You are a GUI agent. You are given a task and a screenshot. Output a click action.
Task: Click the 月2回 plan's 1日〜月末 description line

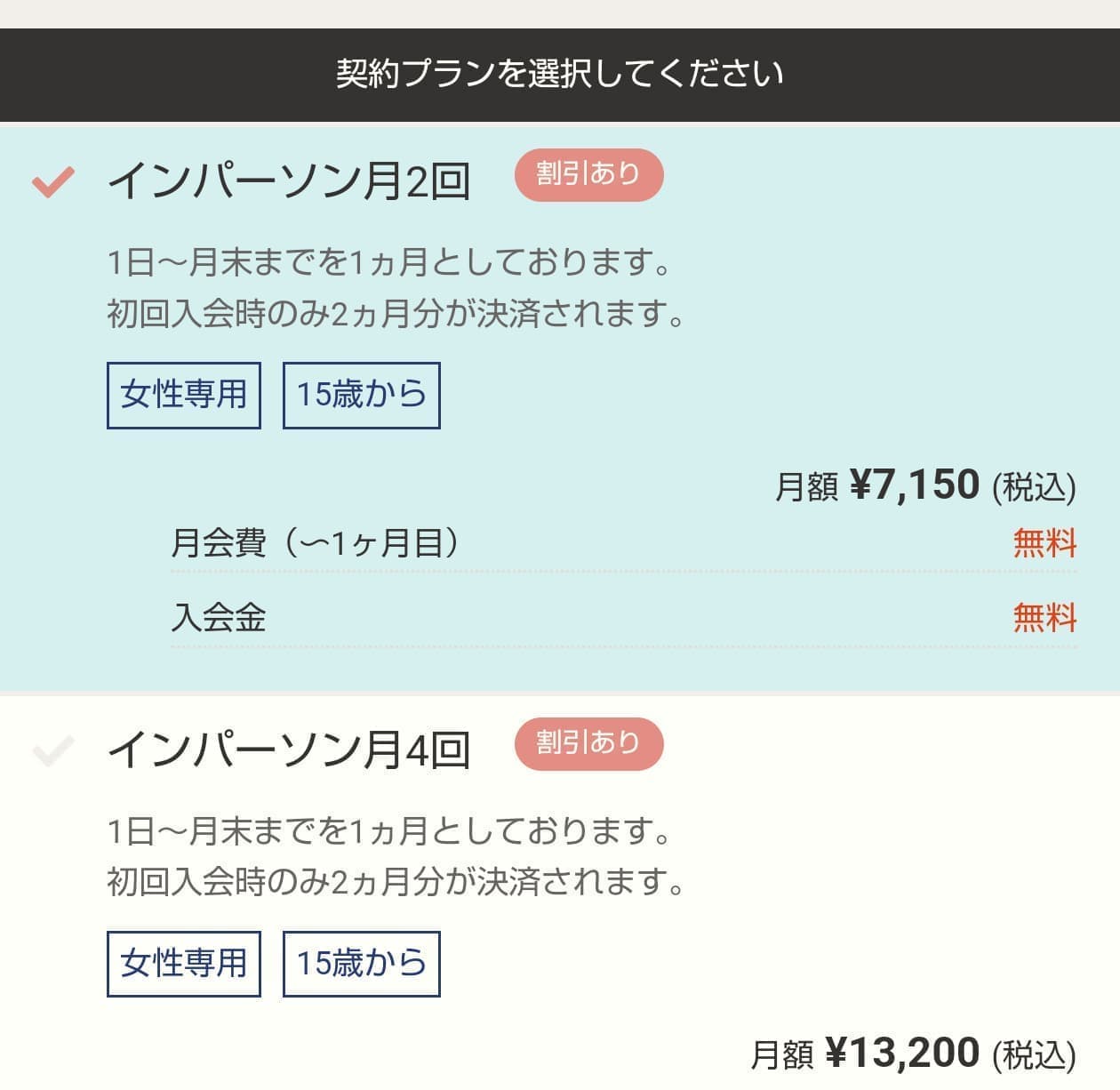[389, 263]
